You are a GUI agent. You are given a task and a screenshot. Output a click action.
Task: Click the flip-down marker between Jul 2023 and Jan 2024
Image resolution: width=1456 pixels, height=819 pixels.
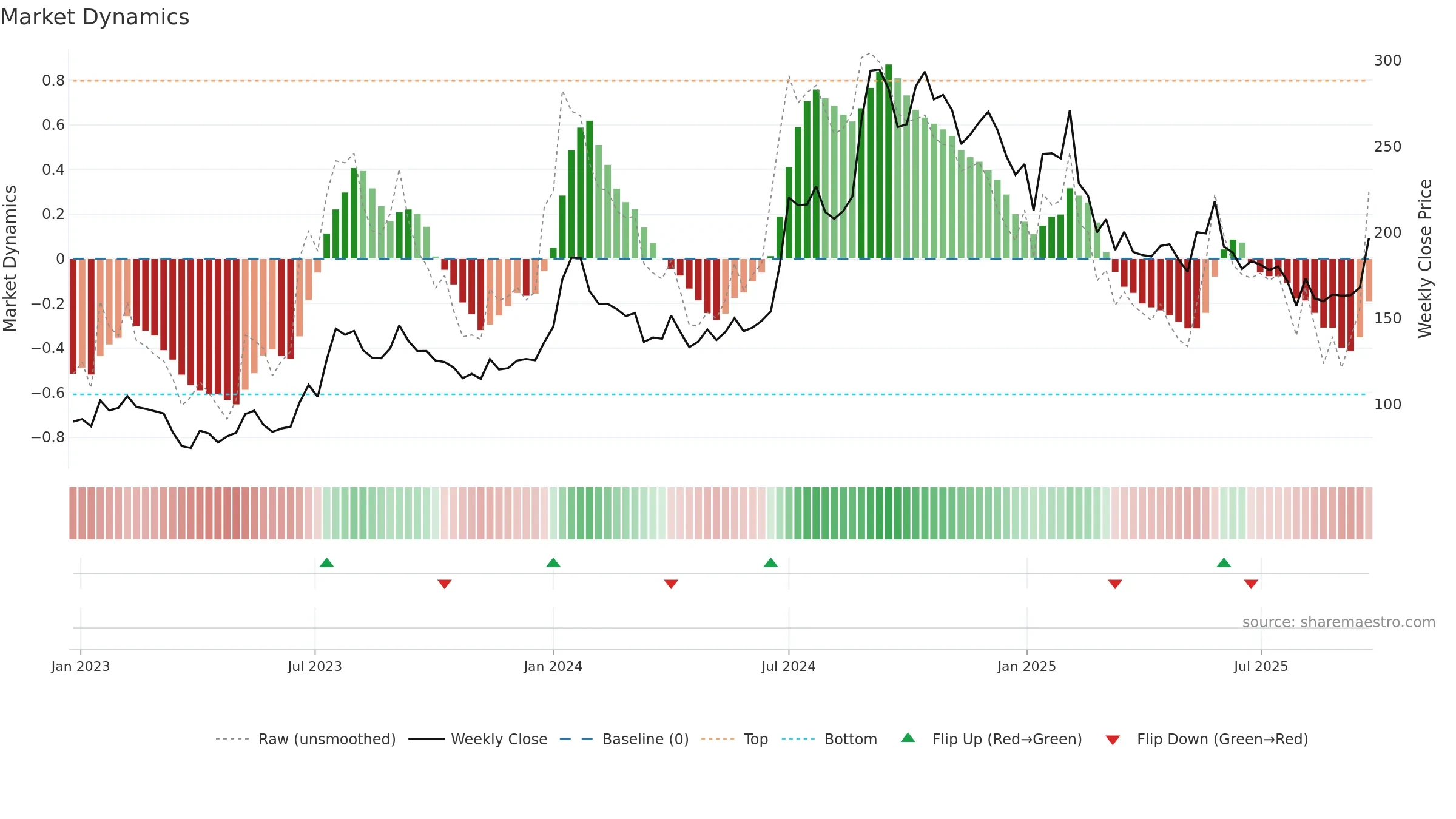[445, 584]
